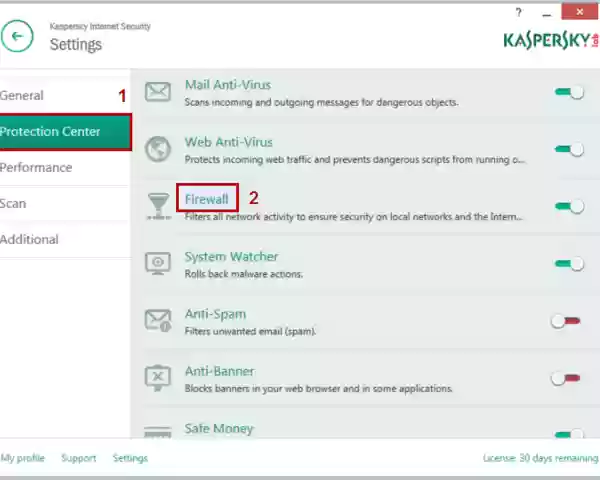Click 'Blocks banners in your web browser' text

pos(318,389)
